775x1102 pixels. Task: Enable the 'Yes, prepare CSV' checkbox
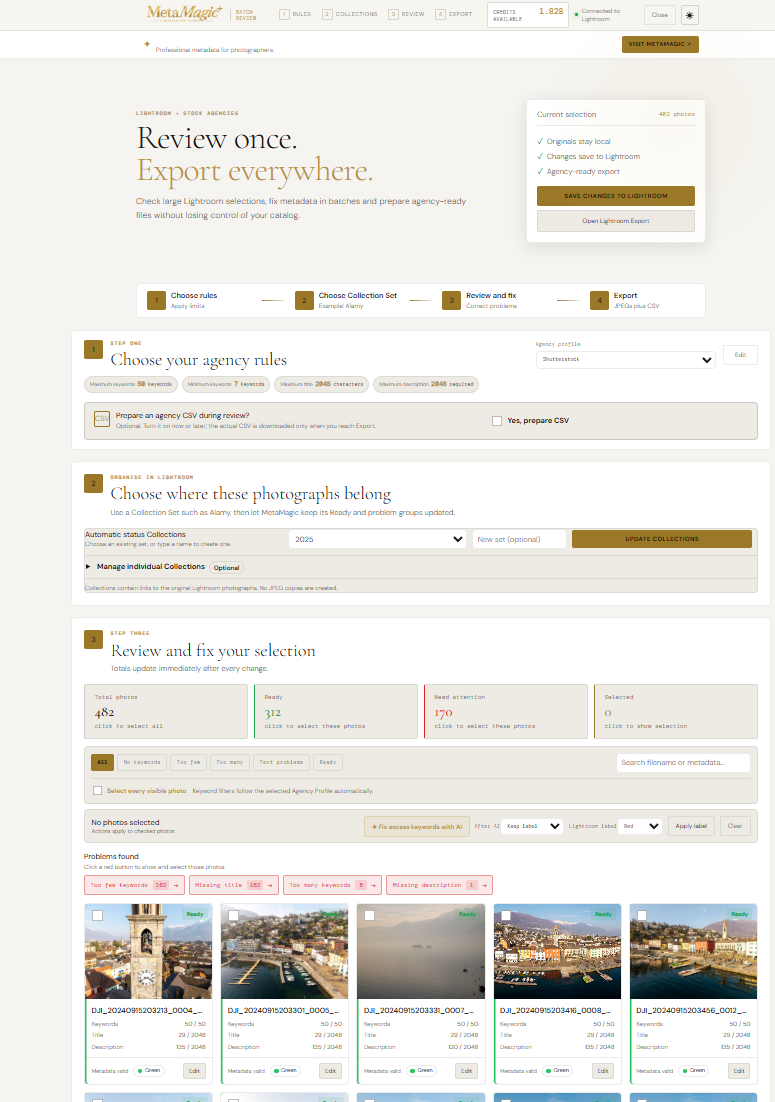(x=497, y=420)
